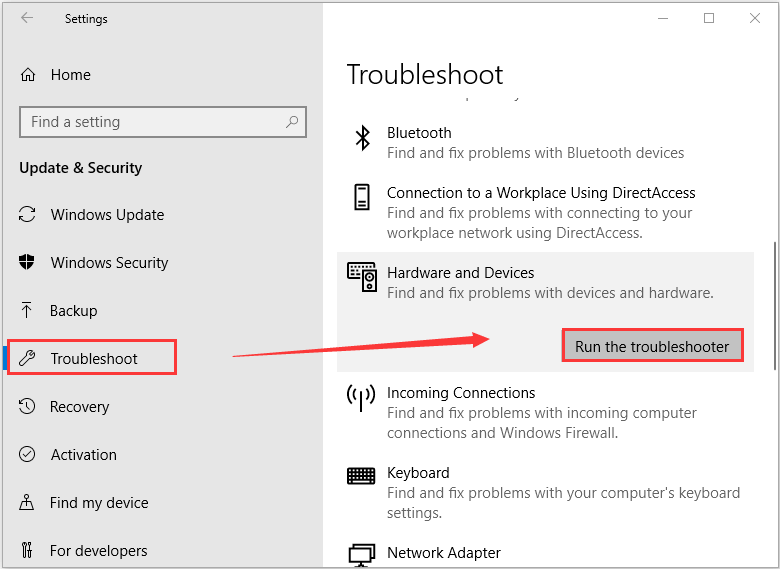The image size is (780, 569).
Task: Click the Backup upload arrow icon
Action: point(28,311)
